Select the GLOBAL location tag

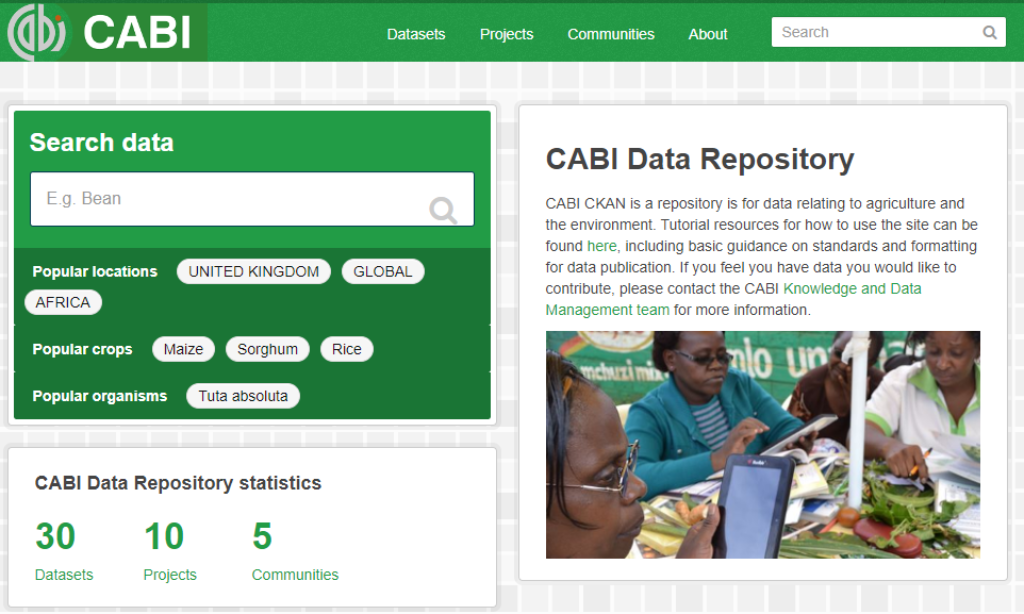click(383, 272)
